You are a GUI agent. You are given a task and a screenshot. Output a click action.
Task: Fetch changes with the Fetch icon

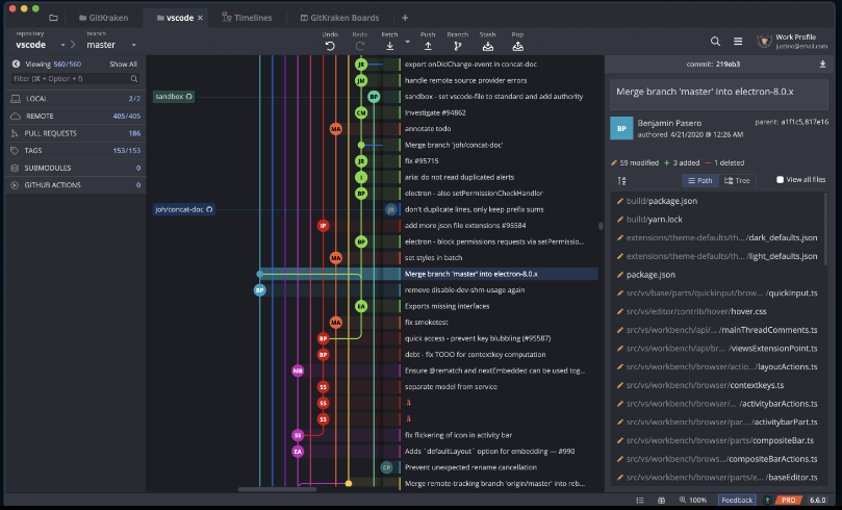point(390,46)
